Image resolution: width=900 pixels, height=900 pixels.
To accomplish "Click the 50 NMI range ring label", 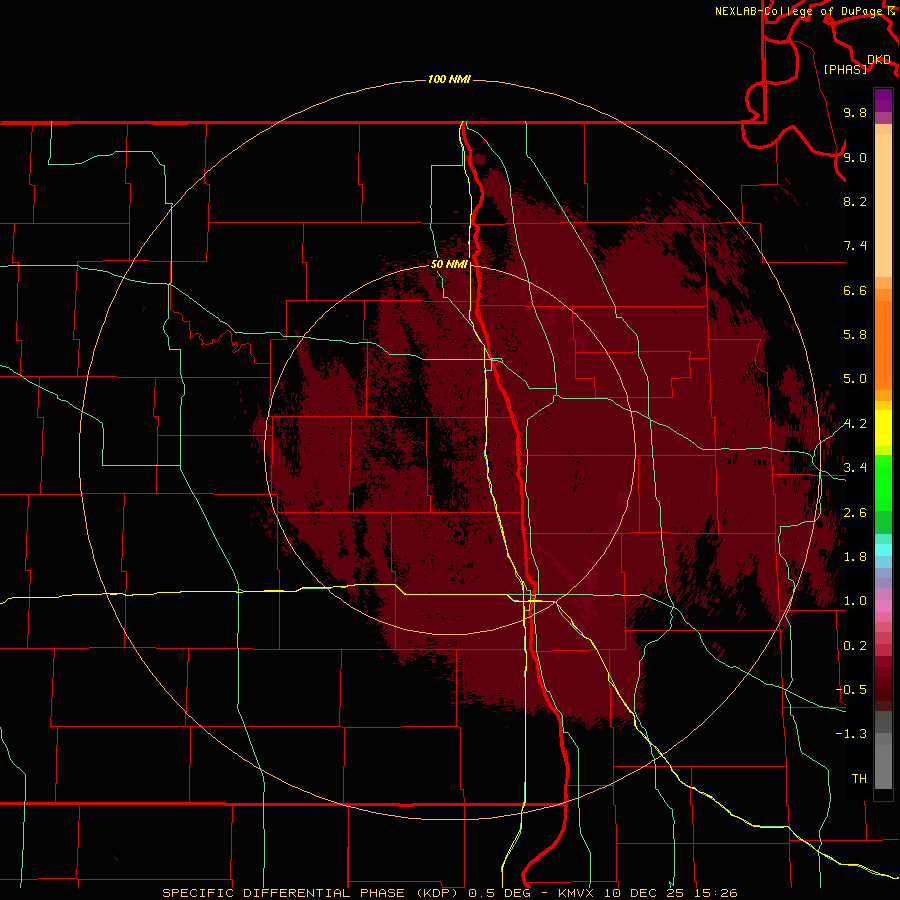I will pyautogui.click(x=449, y=264).
